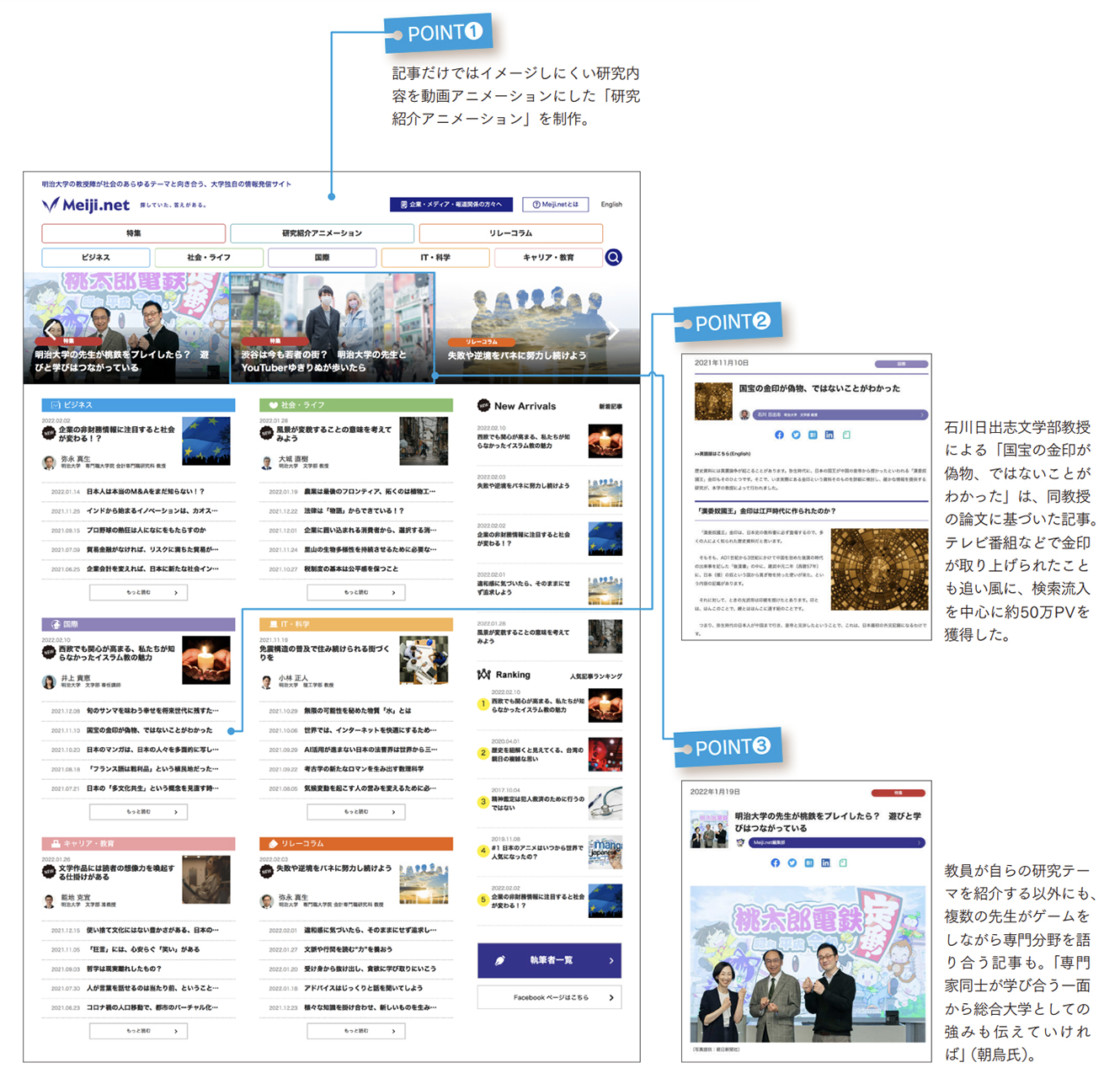Click author avatar of 小林 正人

pyautogui.click(x=267, y=681)
